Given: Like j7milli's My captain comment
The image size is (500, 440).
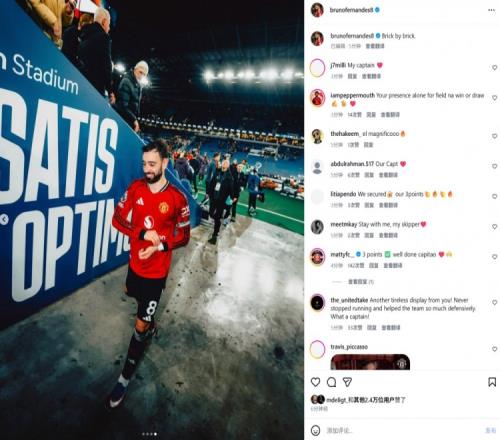Looking at the screenshot, I should (495, 68).
